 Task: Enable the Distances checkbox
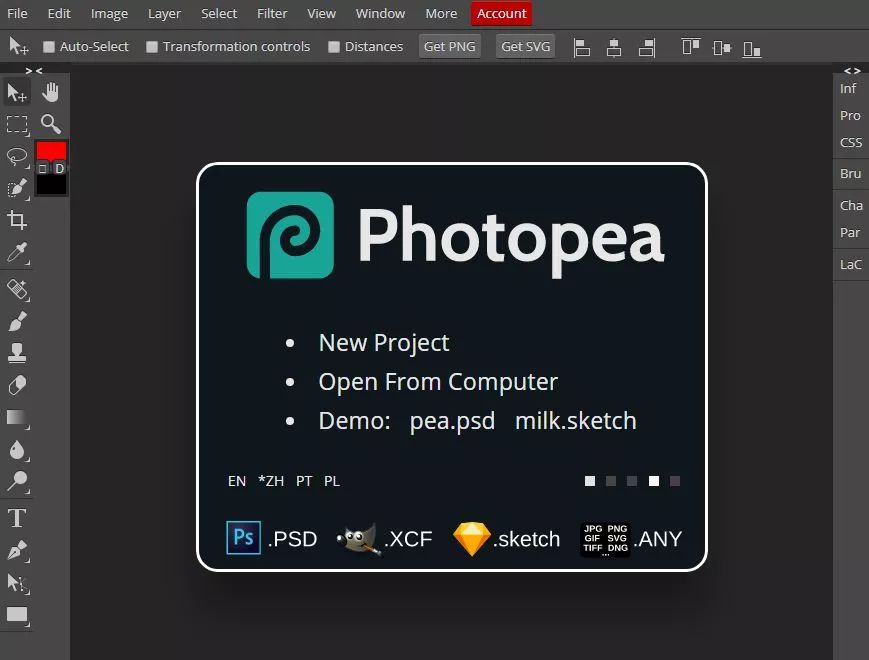click(334, 47)
